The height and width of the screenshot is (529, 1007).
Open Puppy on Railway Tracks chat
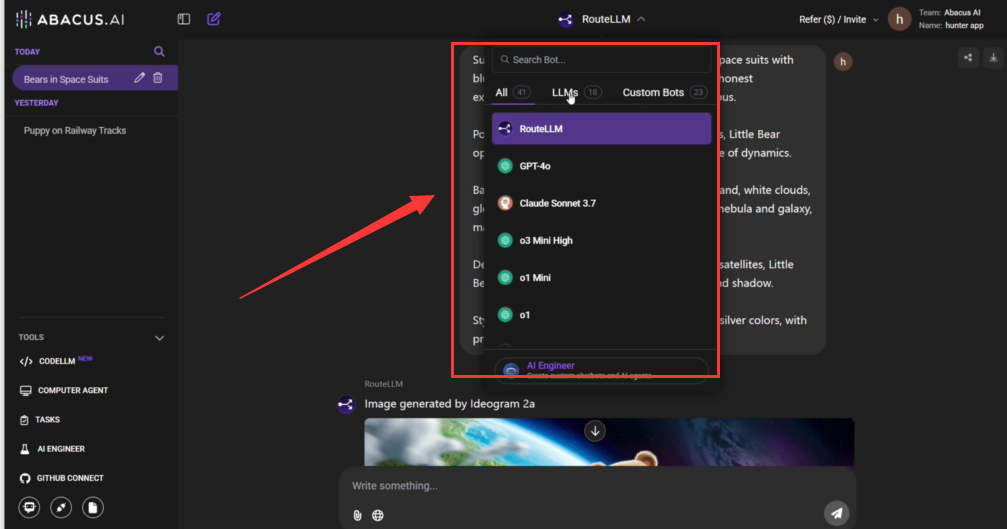pos(74,130)
